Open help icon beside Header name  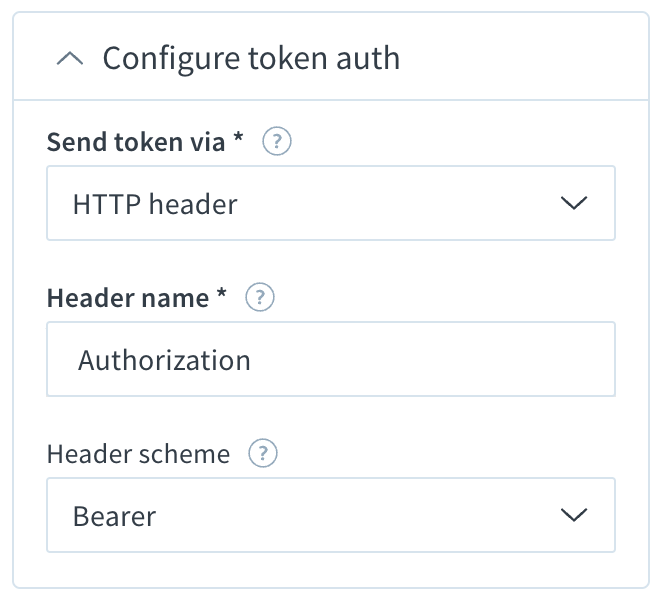pos(260,297)
